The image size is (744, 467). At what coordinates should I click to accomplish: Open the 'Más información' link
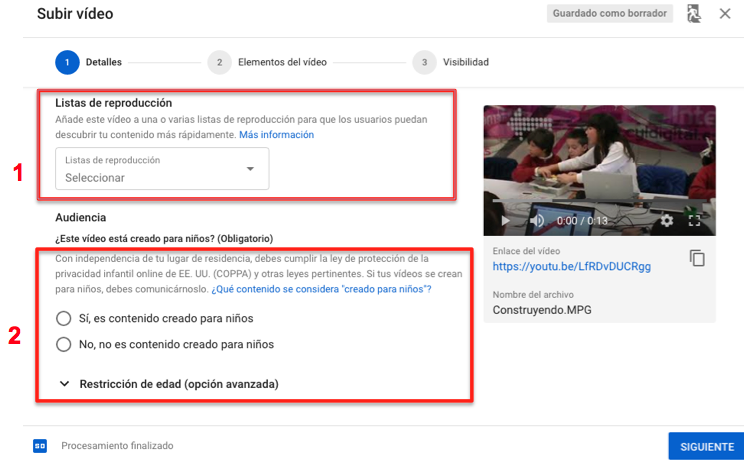(277, 135)
